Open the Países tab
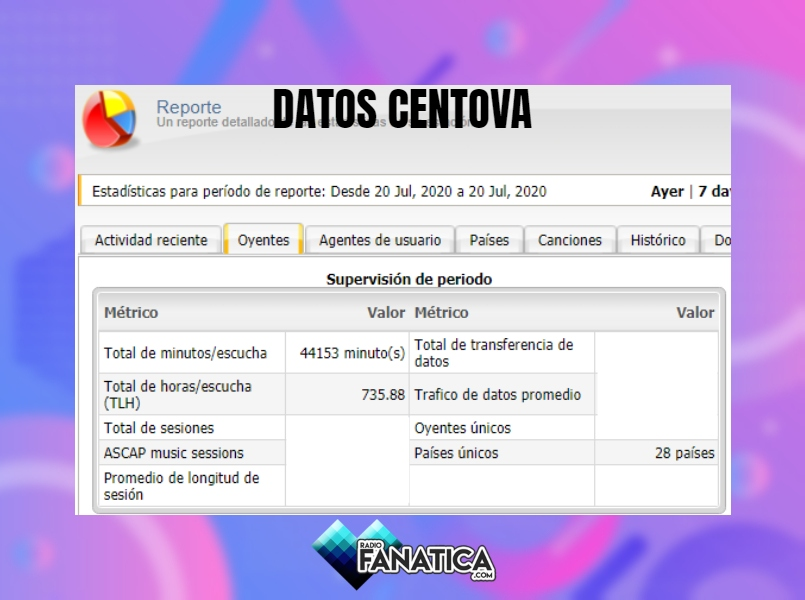Viewport: 805px width, 600px height. (489, 240)
